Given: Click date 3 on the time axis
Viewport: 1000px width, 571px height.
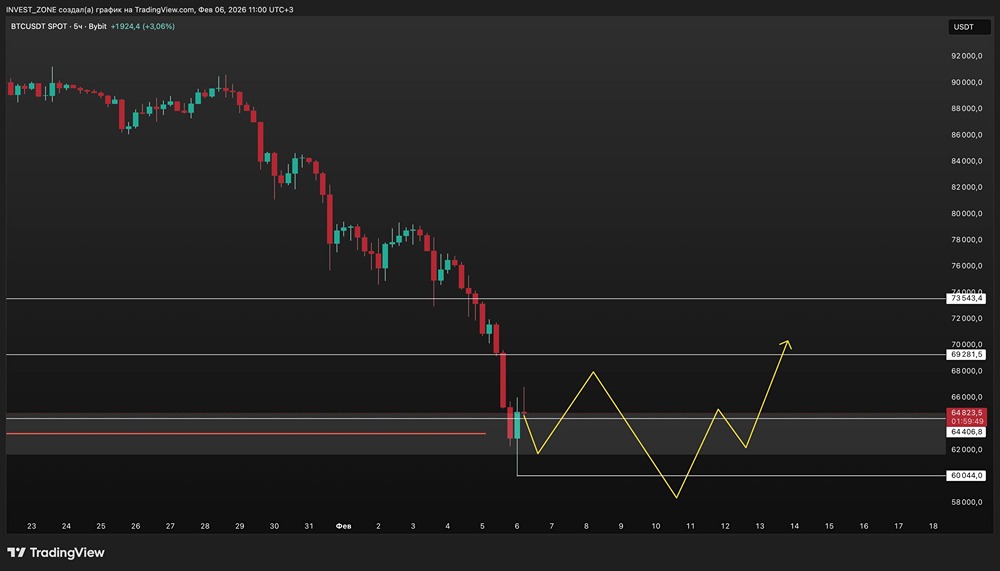Looking at the screenshot, I should click(x=413, y=526).
